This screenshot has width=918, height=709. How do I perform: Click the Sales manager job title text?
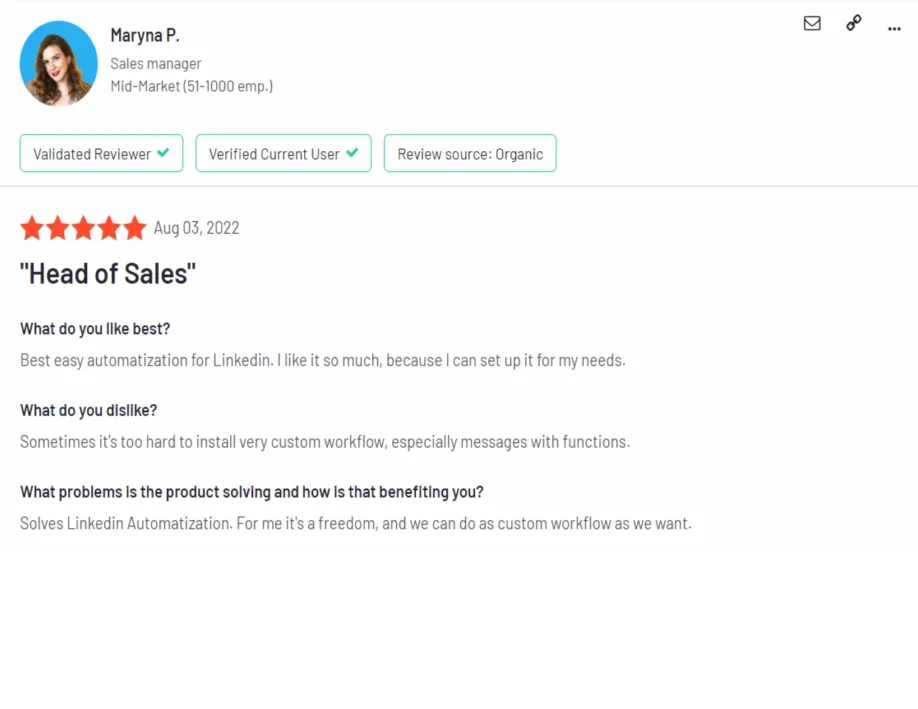click(156, 64)
